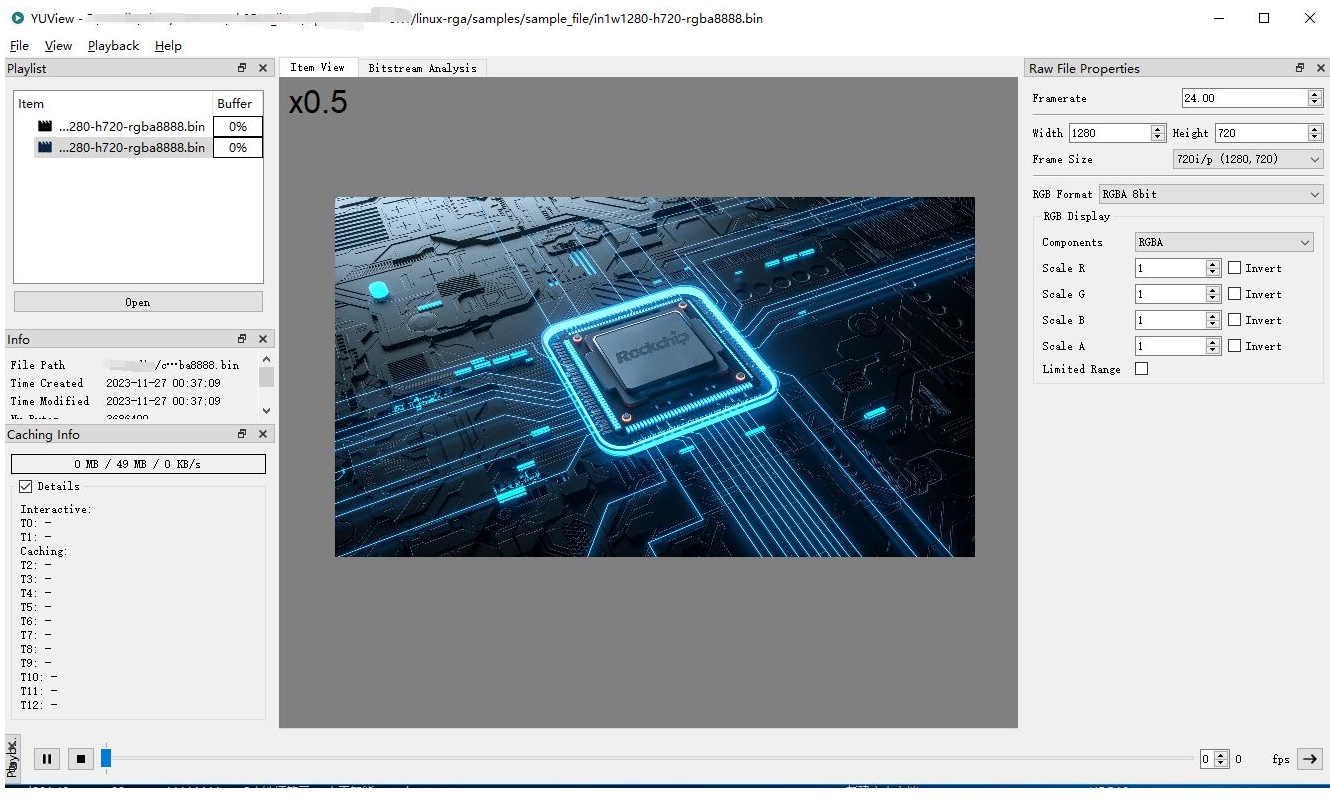Click the Buffer column header
1330x800 pixels.
coord(237,103)
